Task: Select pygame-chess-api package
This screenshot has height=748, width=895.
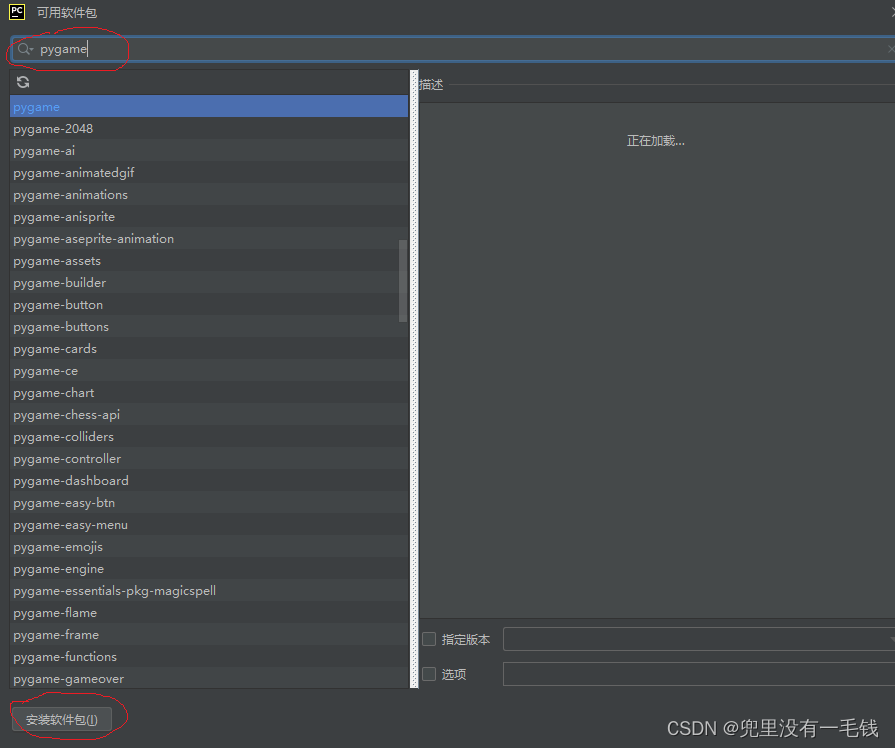Action: tap(209, 415)
